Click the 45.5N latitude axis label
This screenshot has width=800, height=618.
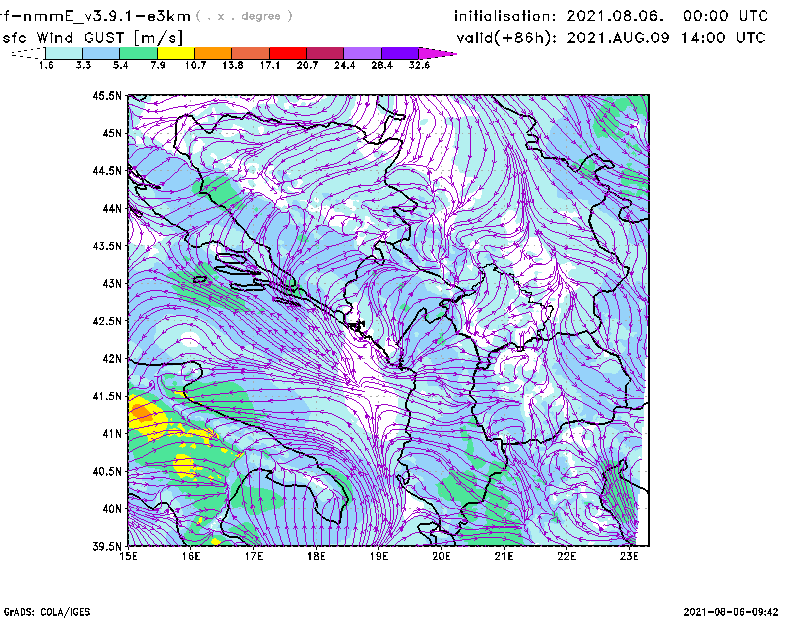[105, 96]
